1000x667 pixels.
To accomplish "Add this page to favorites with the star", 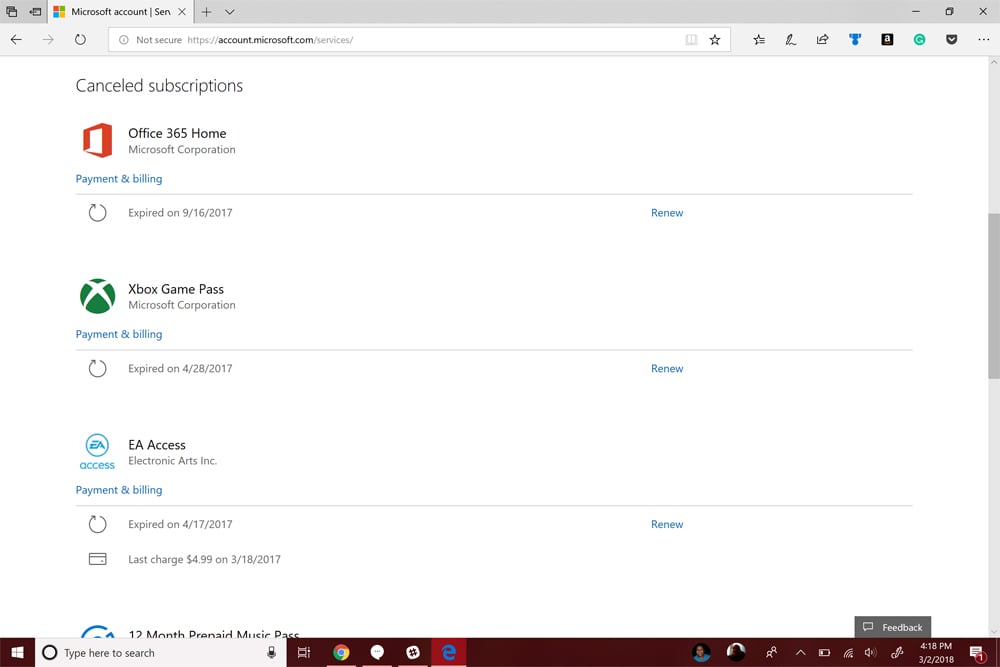I will pyautogui.click(x=715, y=39).
